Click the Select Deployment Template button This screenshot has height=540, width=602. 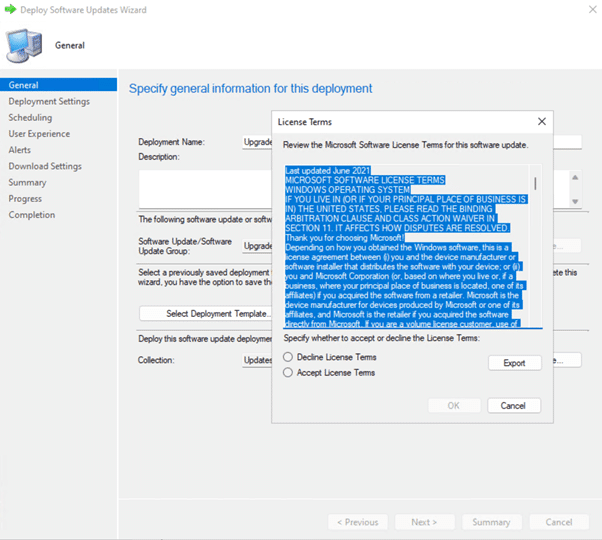click(206, 314)
